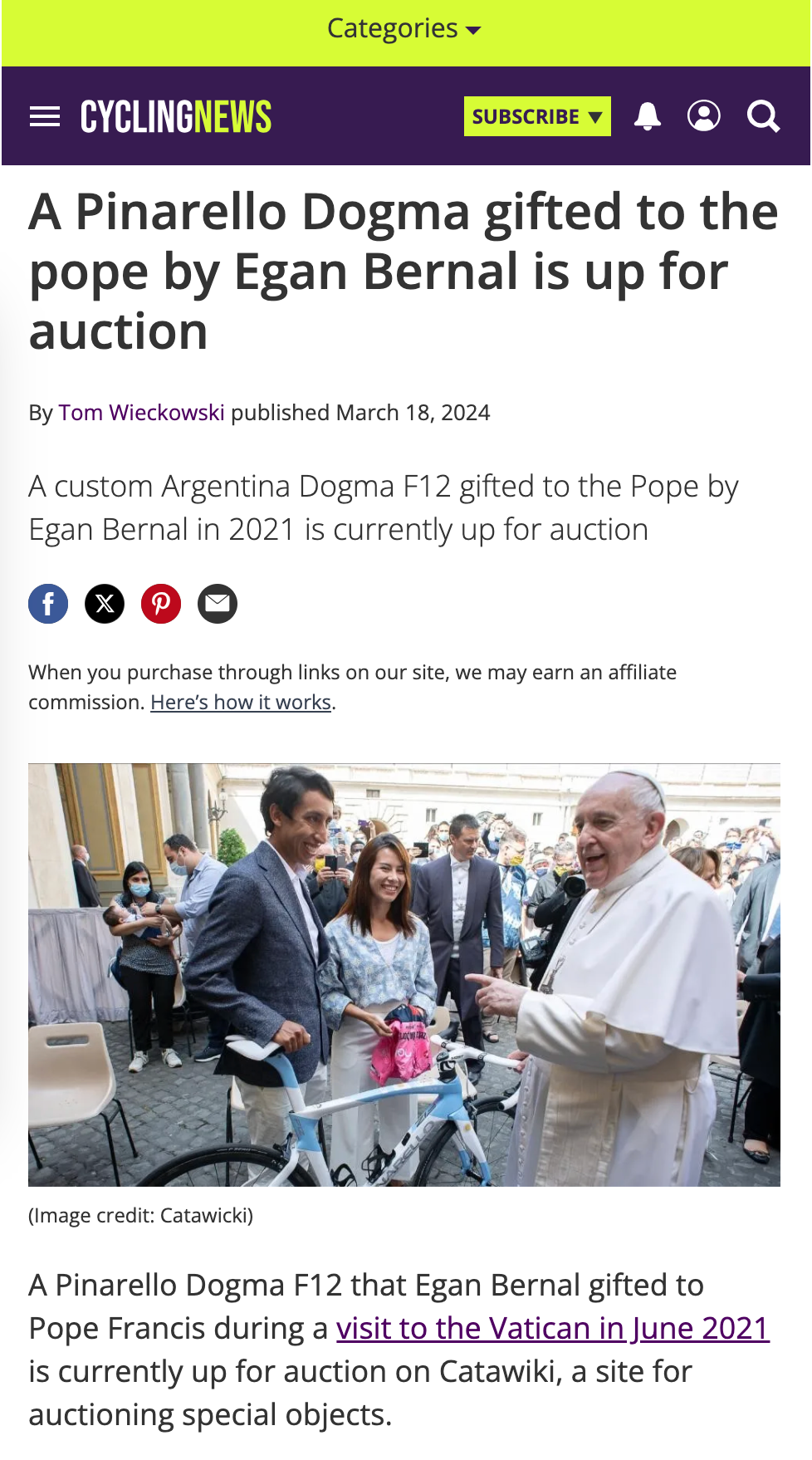
Task: Open the hamburger navigation menu
Action: coord(45,116)
